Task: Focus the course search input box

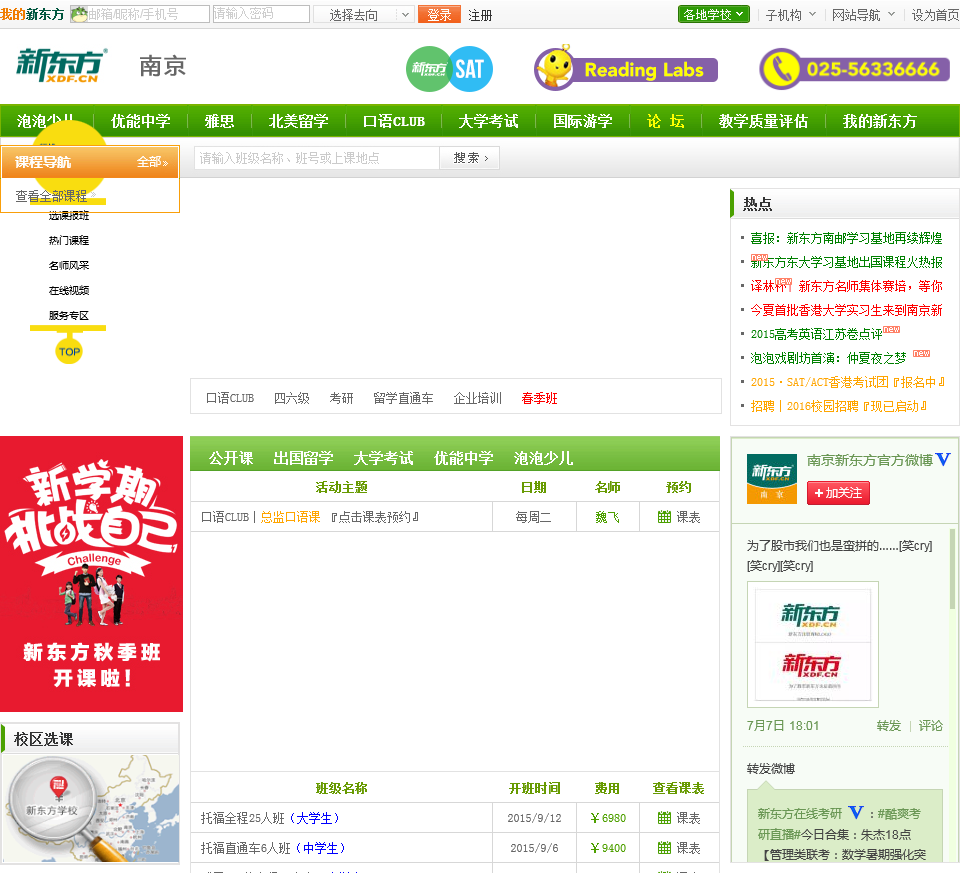Action: (x=317, y=158)
